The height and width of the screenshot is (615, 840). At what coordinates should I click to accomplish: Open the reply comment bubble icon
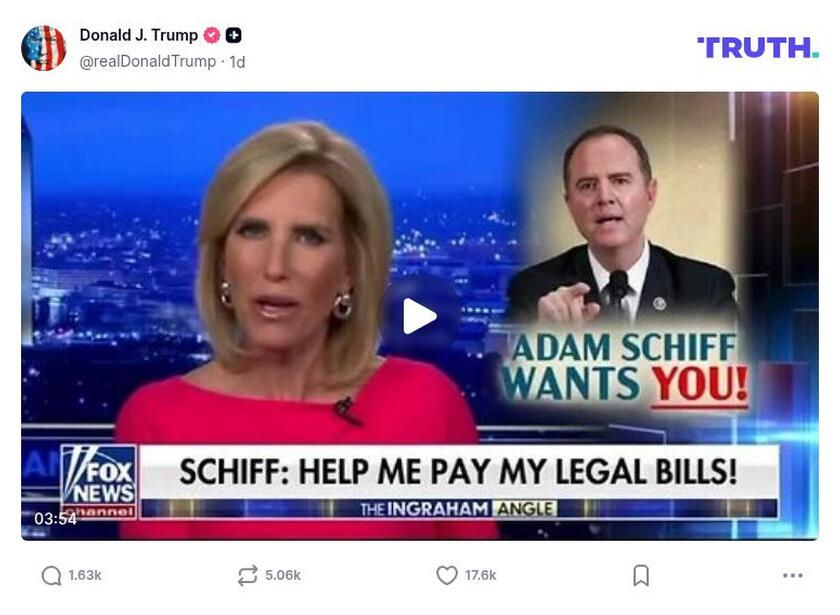(x=51, y=576)
